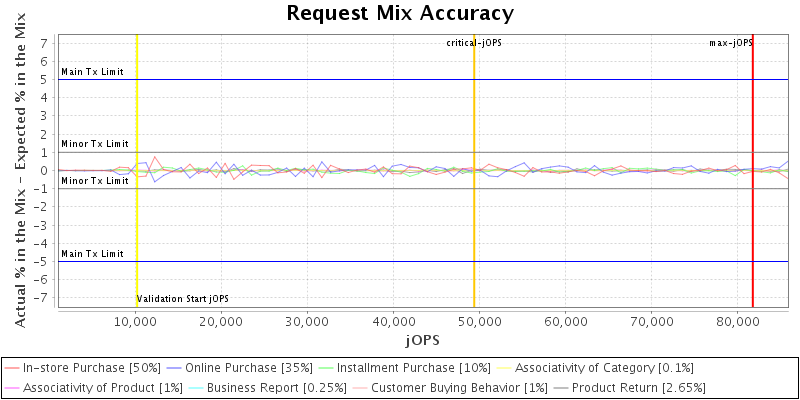800x400 pixels.
Task: Click the 40,000 tick on the jOPS axis
Action: (393, 322)
